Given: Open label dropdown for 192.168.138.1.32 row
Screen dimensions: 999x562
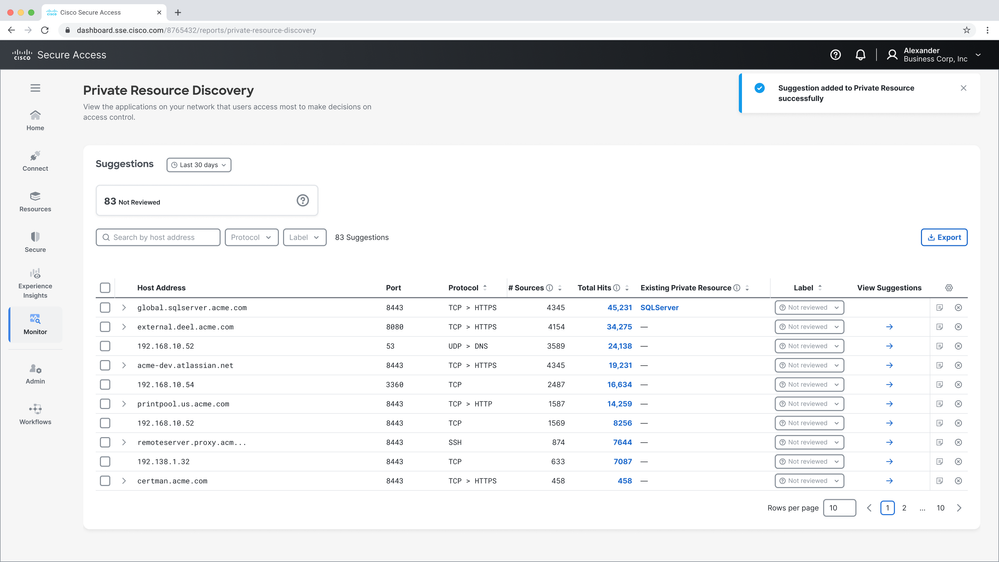Looking at the screenshot, I should point(809,462).
